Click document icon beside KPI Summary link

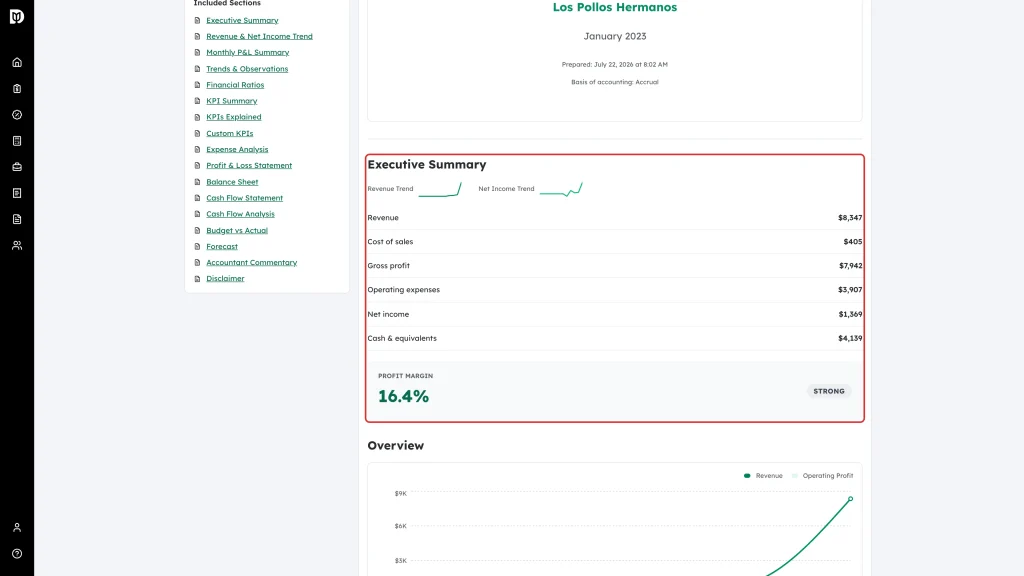coord(197,101)
